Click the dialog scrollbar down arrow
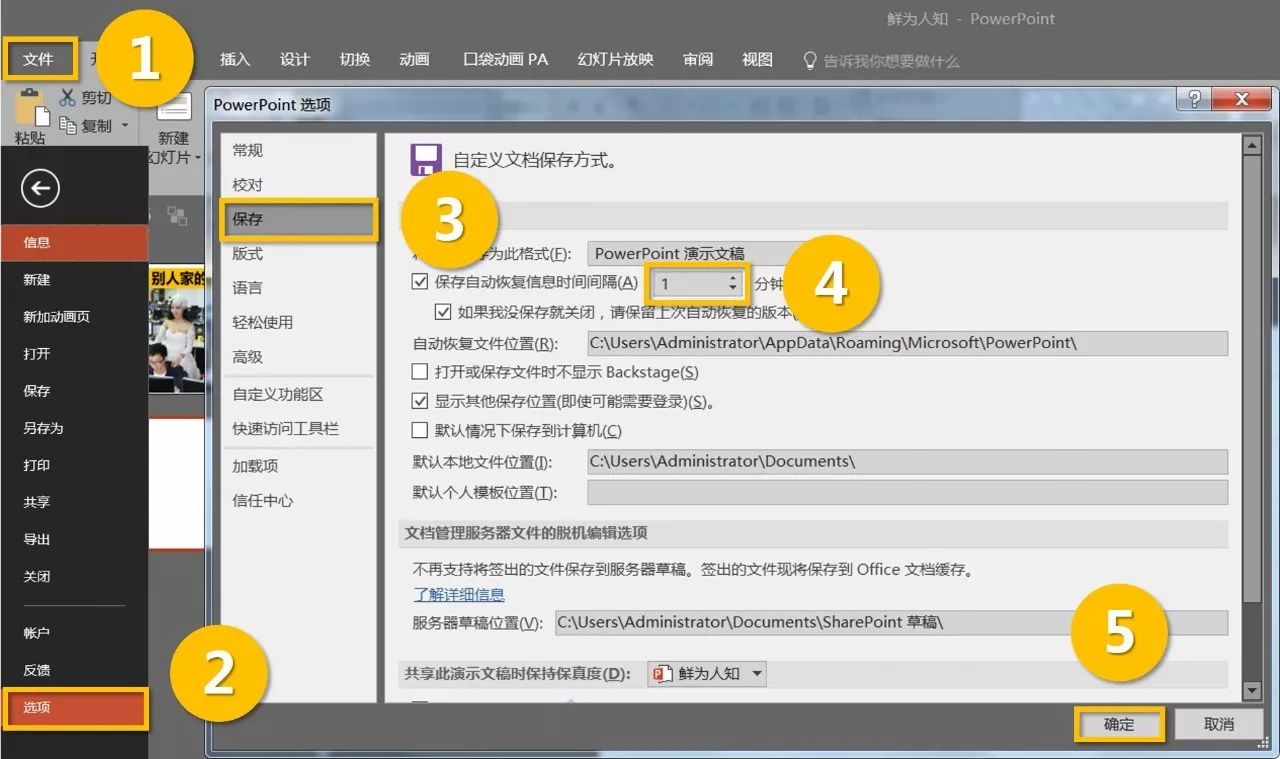The image size is (1280, 759). pyautogui.click(x=1251, y=691)
